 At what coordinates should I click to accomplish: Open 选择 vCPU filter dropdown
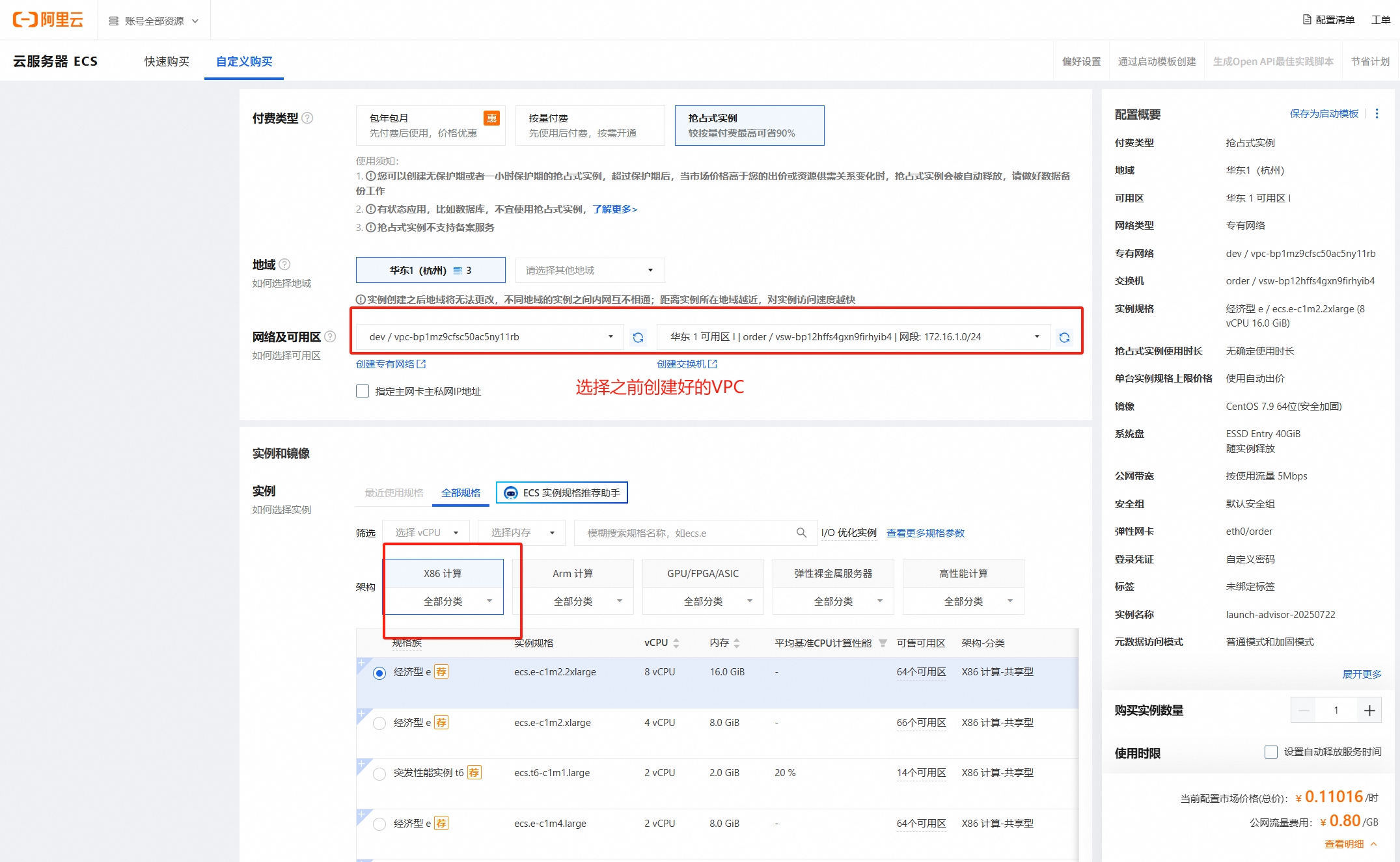(426, 533)
